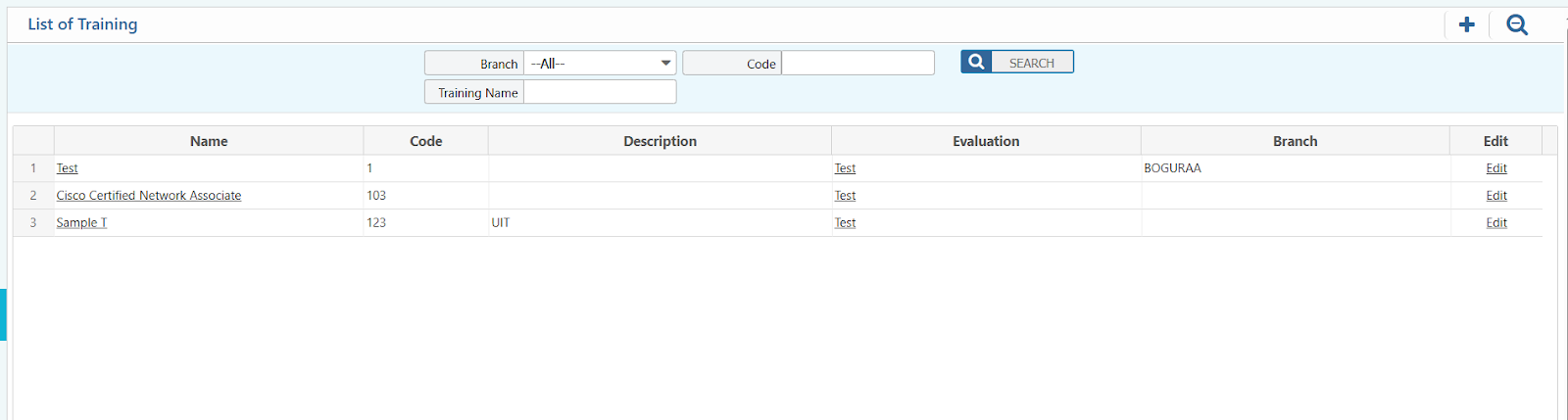Click the Code column header
1568x420 pixels.
point(426,141)
